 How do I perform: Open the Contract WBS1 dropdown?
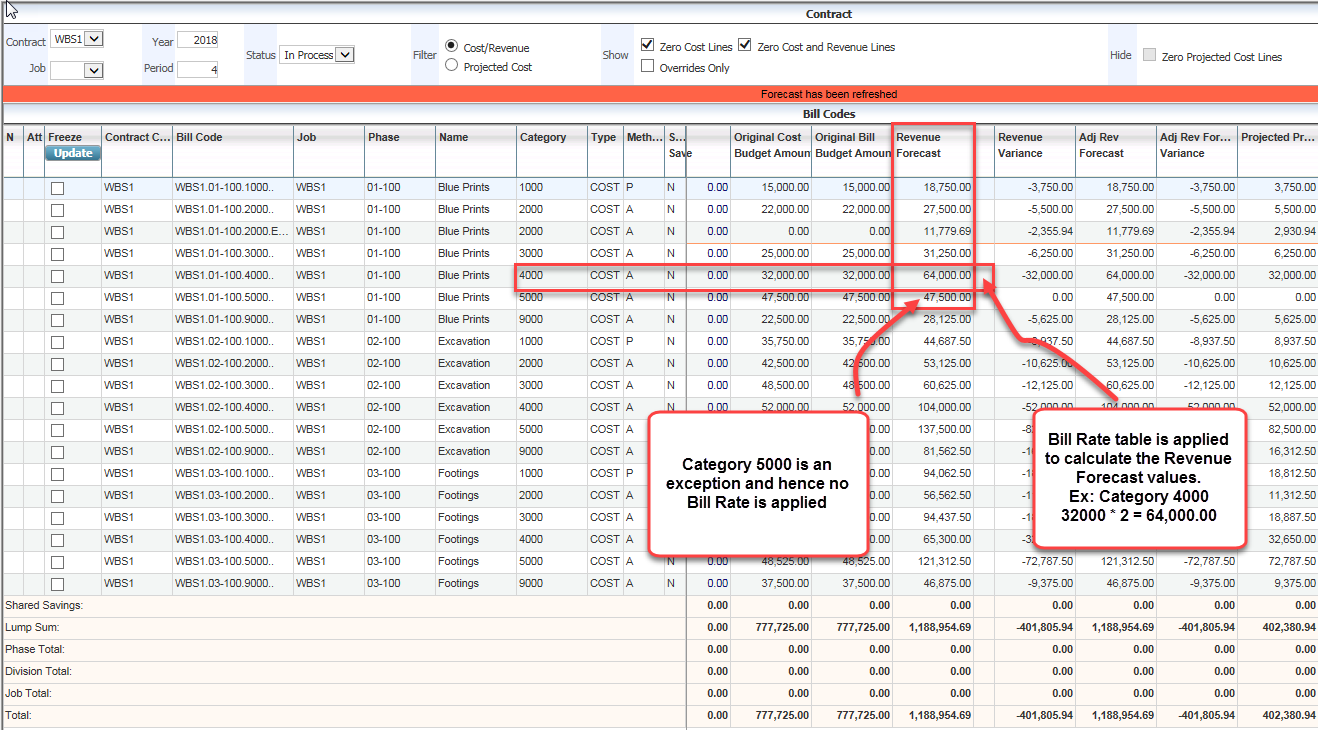[x=76, y=38]
